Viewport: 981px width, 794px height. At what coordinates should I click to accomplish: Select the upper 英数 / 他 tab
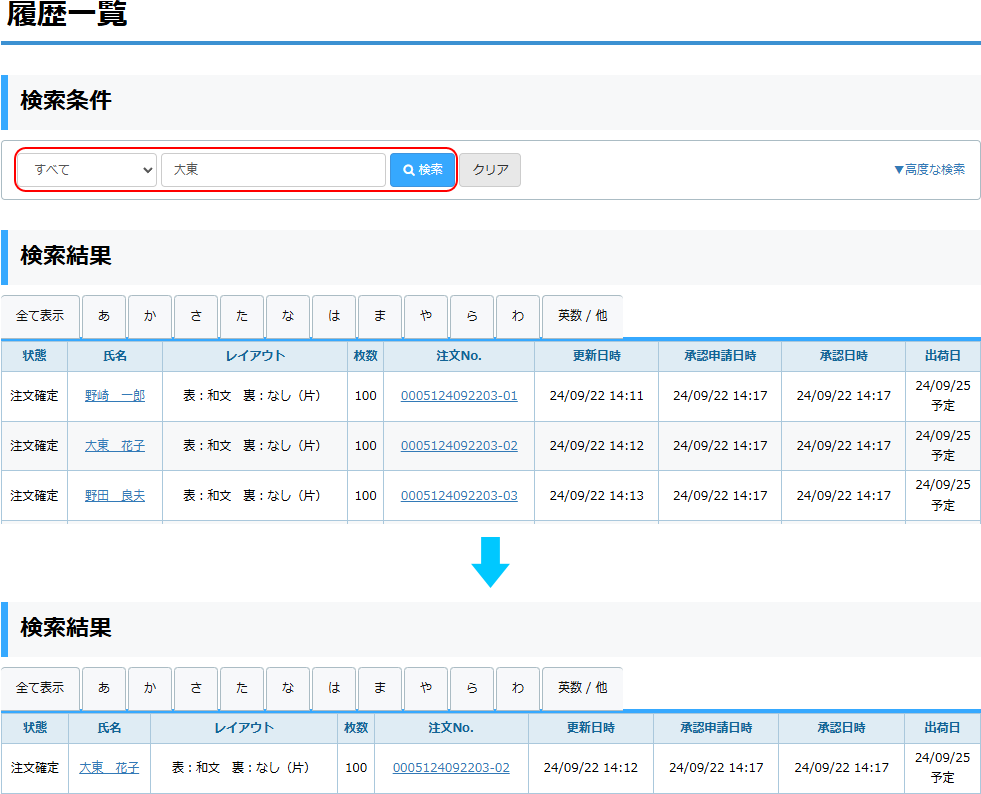pyautogui.click(x=582, y=316)
